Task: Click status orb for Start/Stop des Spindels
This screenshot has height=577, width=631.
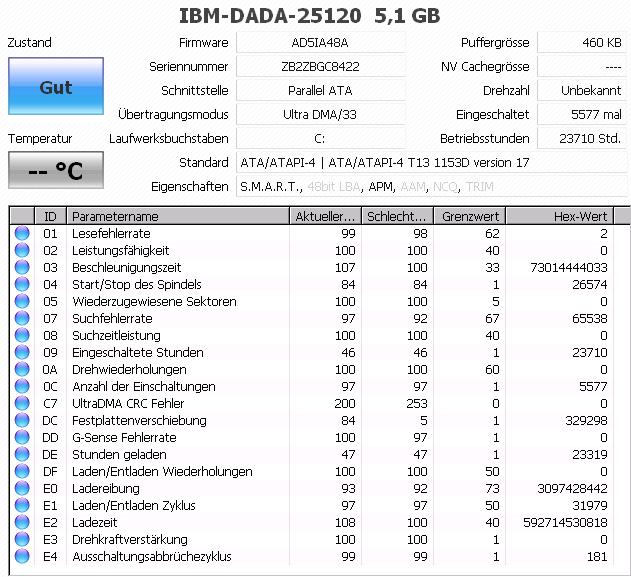Action: [22, 284]
